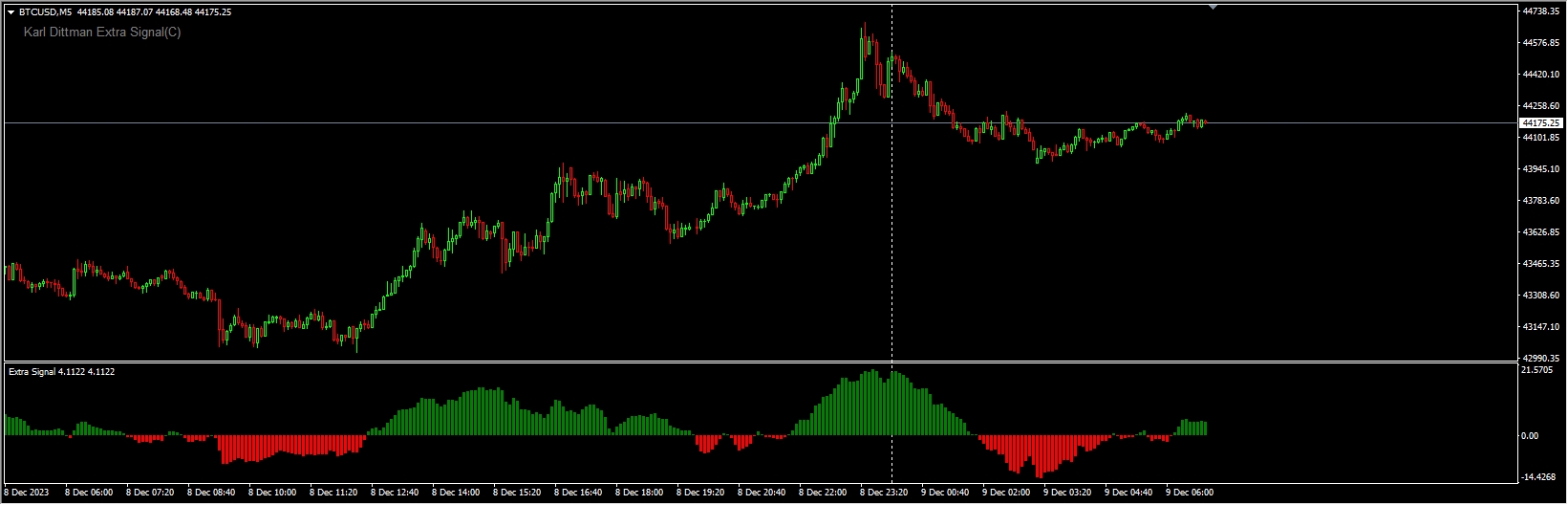The height and width of the screenshot is (505, 1568).
Task: Click the '9 Dec 06:00' time label
Action: pos(1190,494)
